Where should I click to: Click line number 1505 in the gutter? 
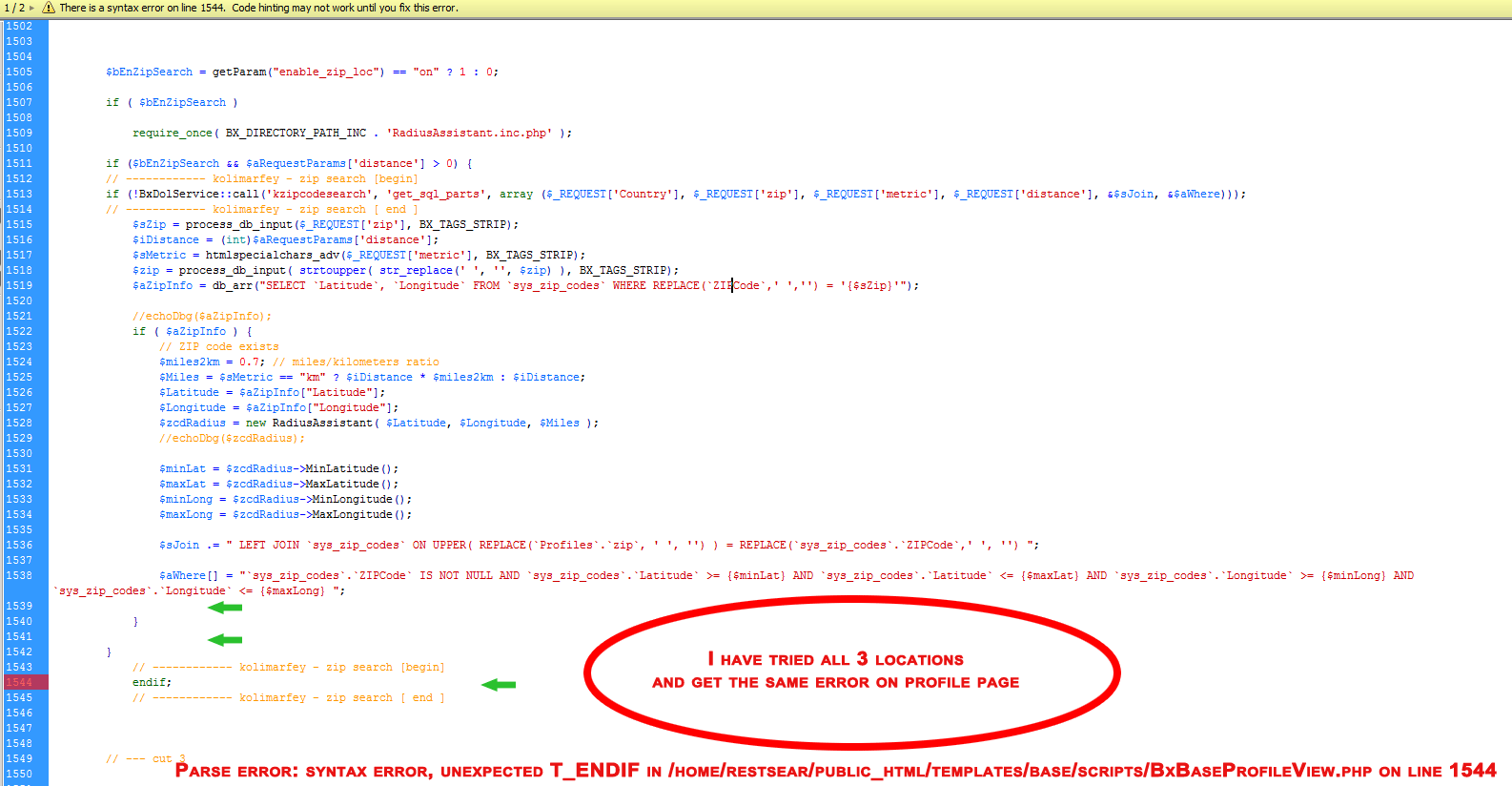point(19,72)
